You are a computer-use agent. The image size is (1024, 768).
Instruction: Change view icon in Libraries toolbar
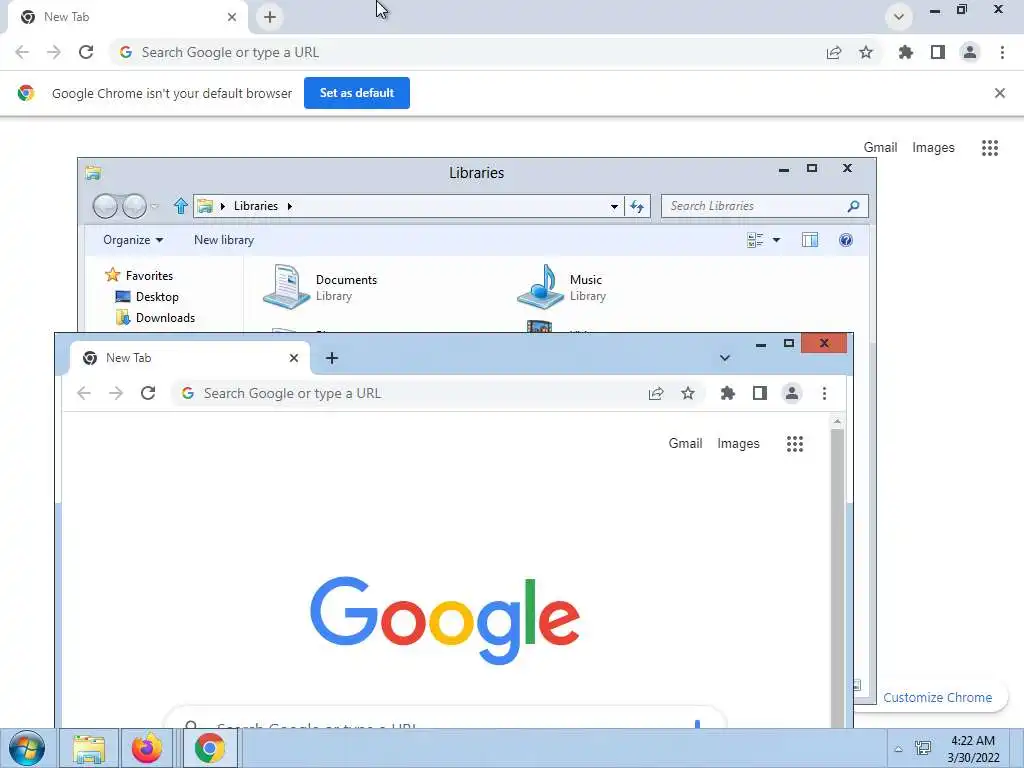[x=755, y=240]
